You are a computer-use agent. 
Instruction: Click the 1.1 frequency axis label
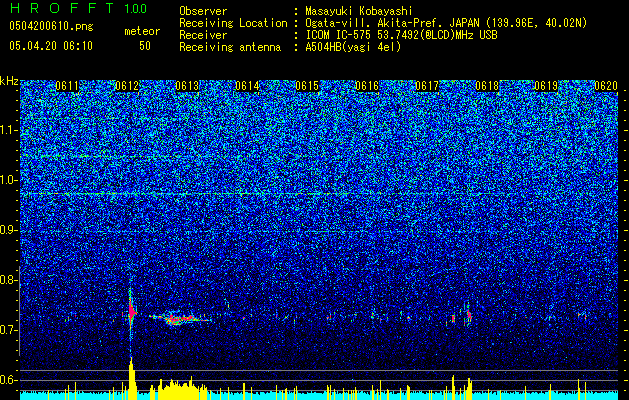tap(8, 130)
